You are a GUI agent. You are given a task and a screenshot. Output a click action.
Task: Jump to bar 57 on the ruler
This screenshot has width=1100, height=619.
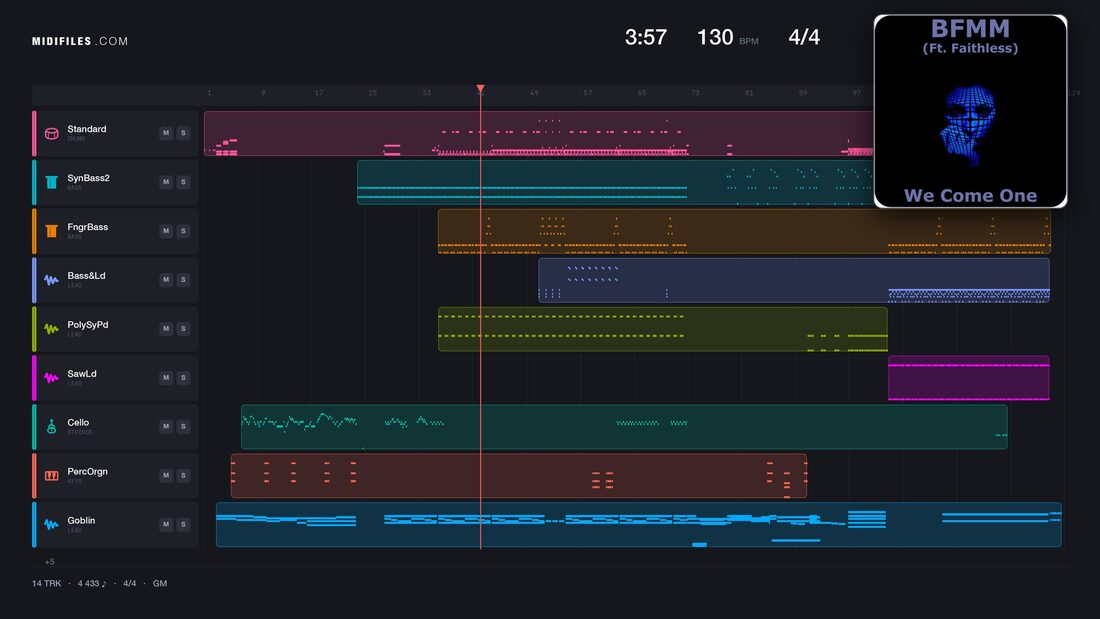coord(588,93)
